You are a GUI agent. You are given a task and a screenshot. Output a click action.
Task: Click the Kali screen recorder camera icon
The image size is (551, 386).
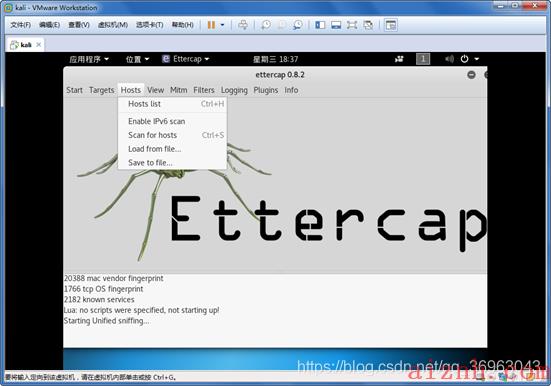(x=399, y=59)
